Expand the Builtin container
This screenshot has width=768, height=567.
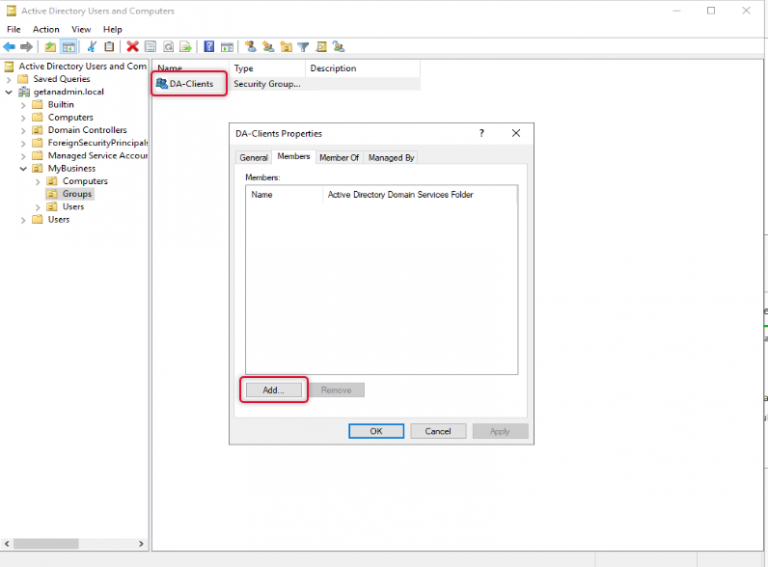coord(23,105)
